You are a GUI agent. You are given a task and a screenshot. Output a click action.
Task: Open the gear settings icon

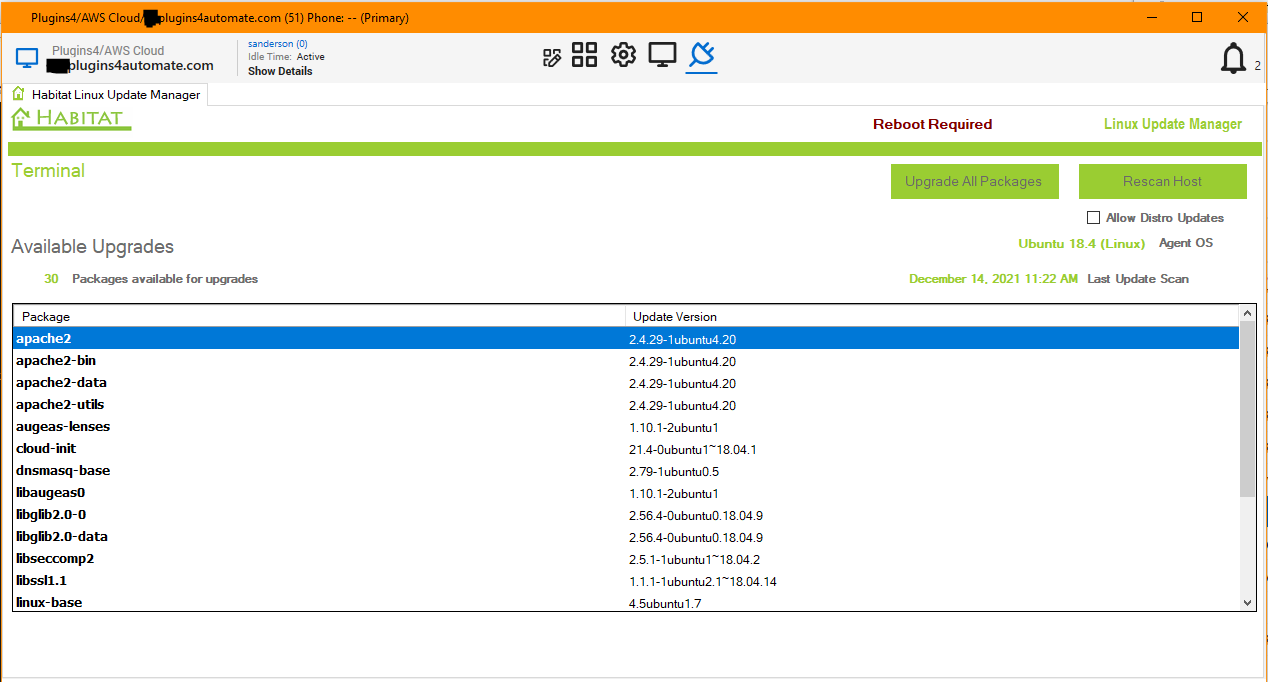(x=623, y=55)
